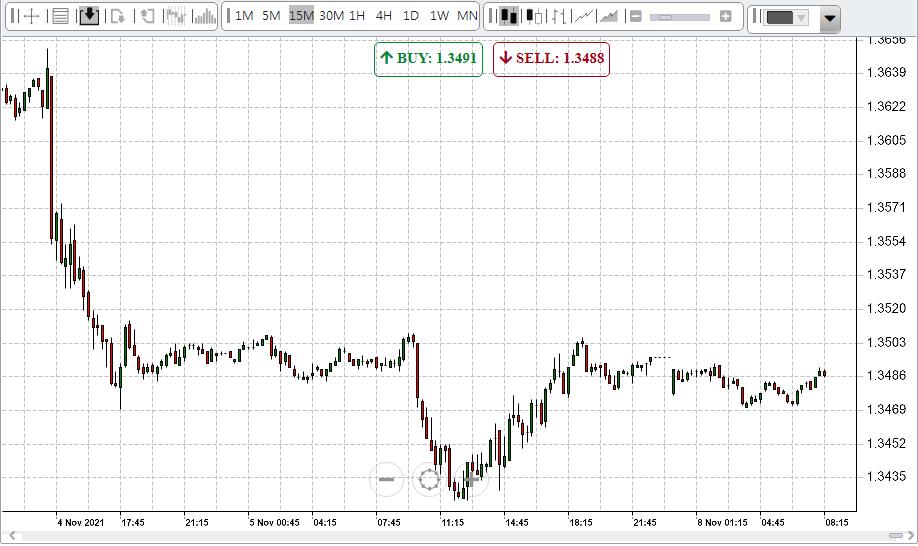Switch to the 1M timeframe
This screenshot has height=546, width=918.
pyautogui.click(x=244, y=16)
